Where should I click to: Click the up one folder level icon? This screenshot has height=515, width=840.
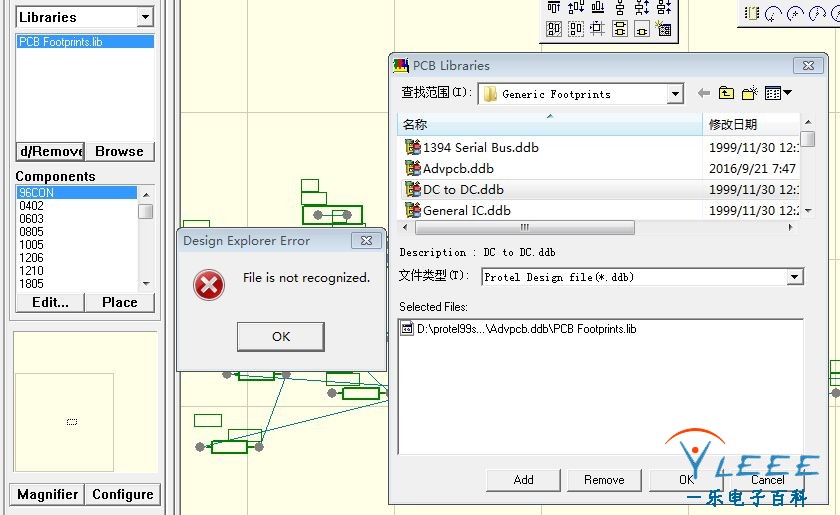(x=726, y=93)
